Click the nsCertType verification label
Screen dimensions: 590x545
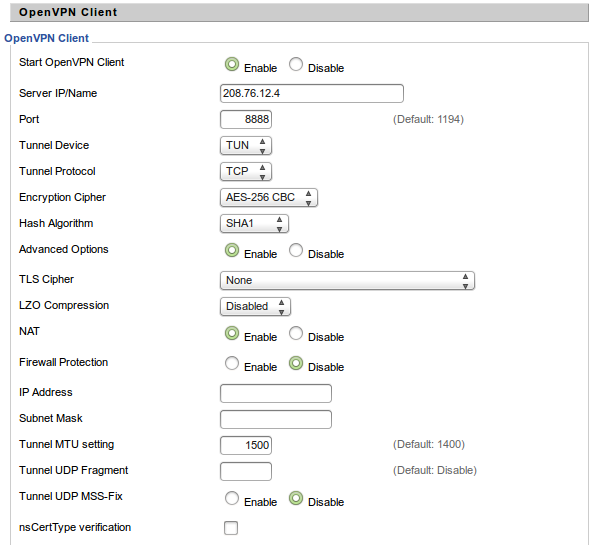coord(75,527)
